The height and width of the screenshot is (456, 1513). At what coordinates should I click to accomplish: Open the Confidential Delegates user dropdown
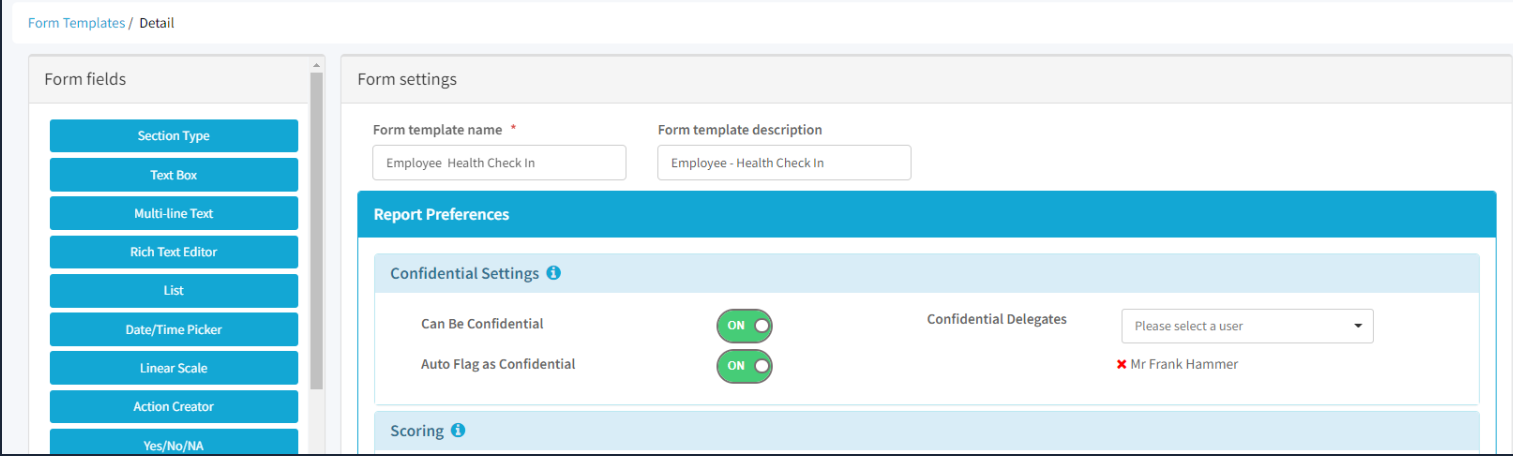1246,326
